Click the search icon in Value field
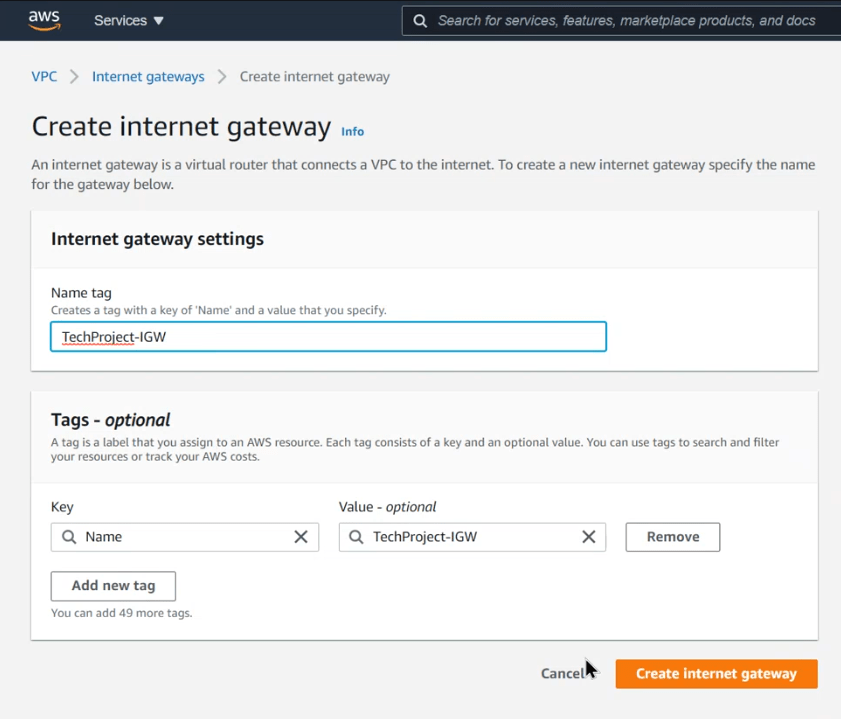This screenshot has height=719, width=841. (x=357, y=537)
